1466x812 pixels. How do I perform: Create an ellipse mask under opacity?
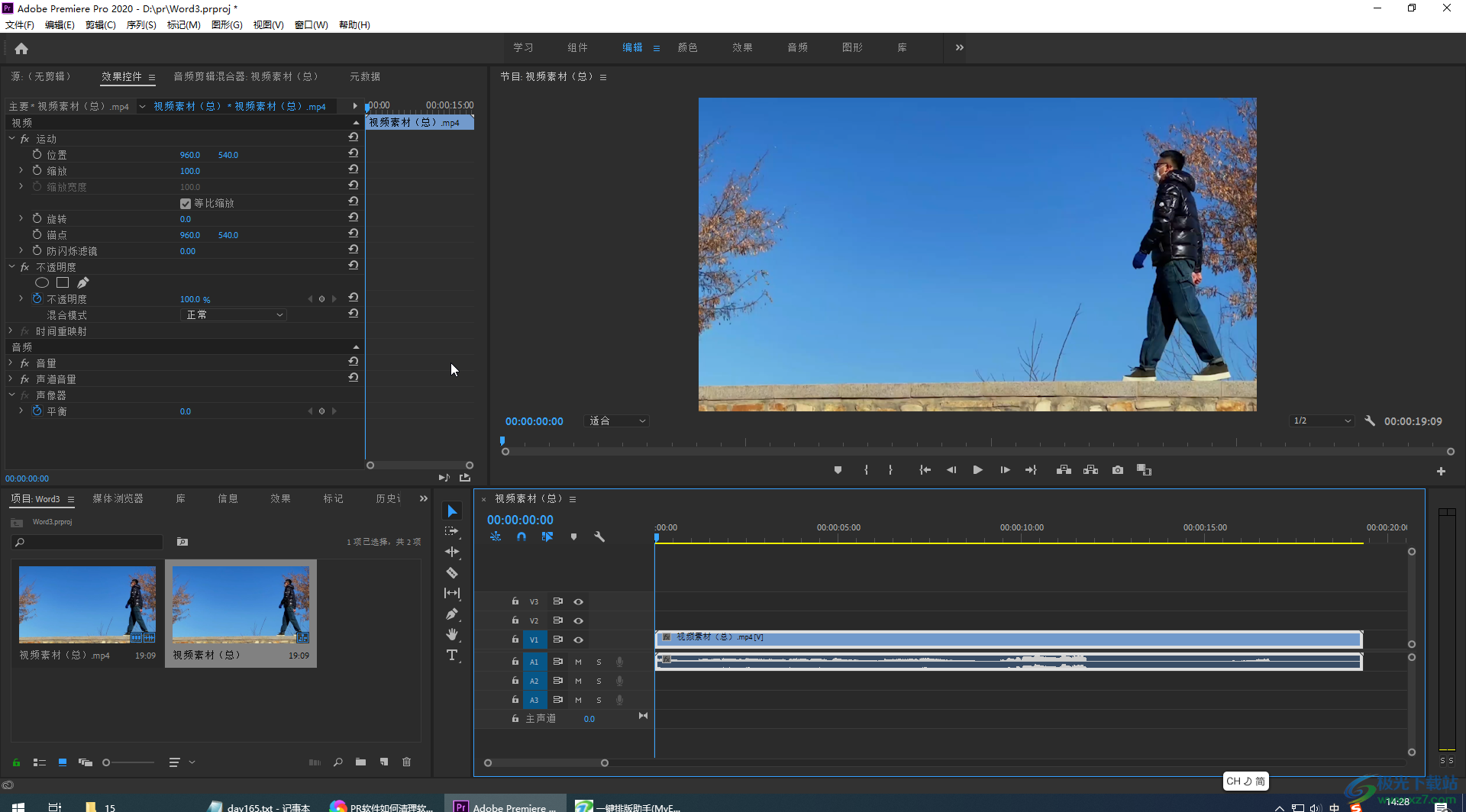(x=42, y=283)
